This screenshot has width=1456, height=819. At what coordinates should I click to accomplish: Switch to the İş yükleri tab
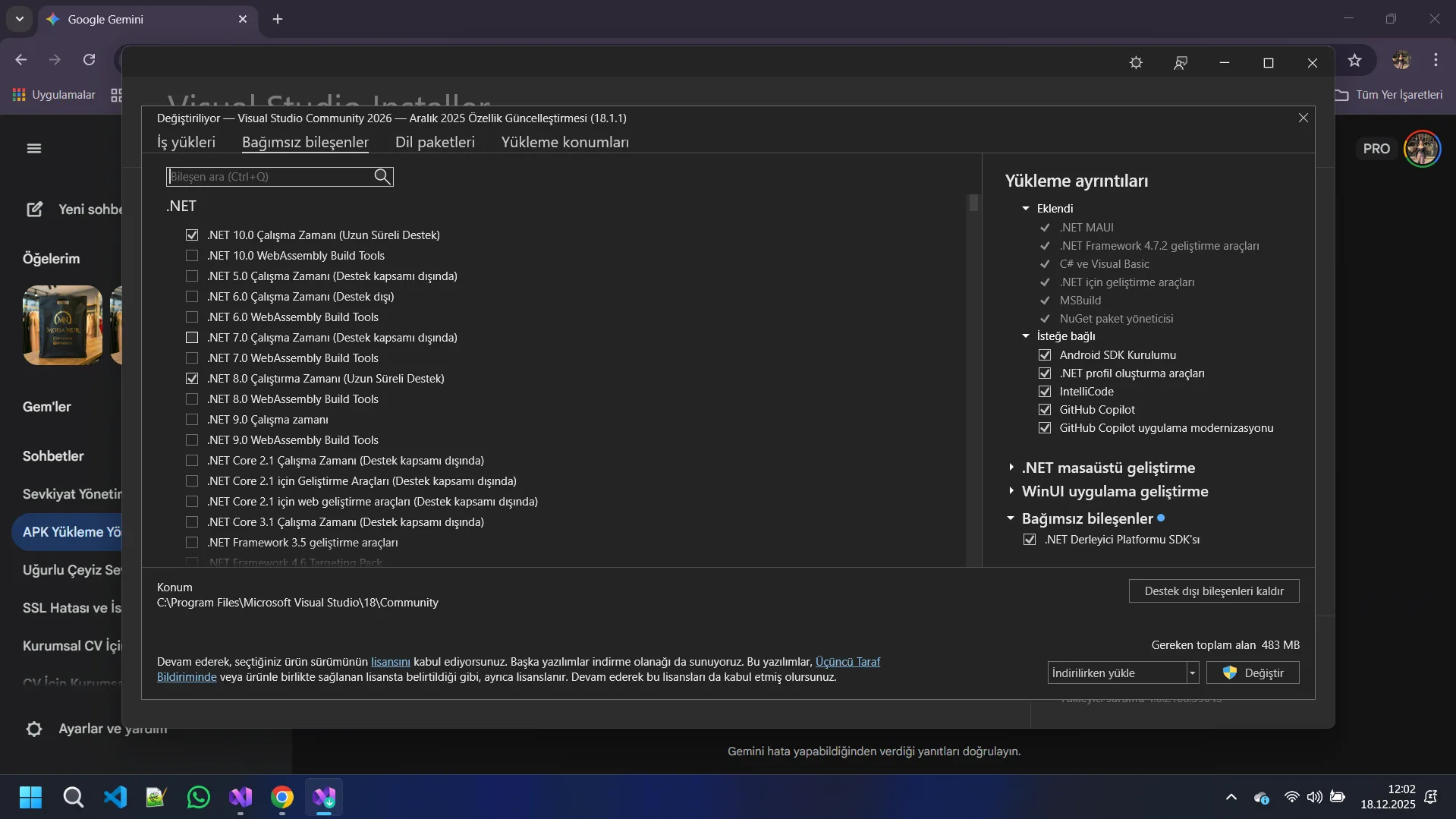(186, 143)
